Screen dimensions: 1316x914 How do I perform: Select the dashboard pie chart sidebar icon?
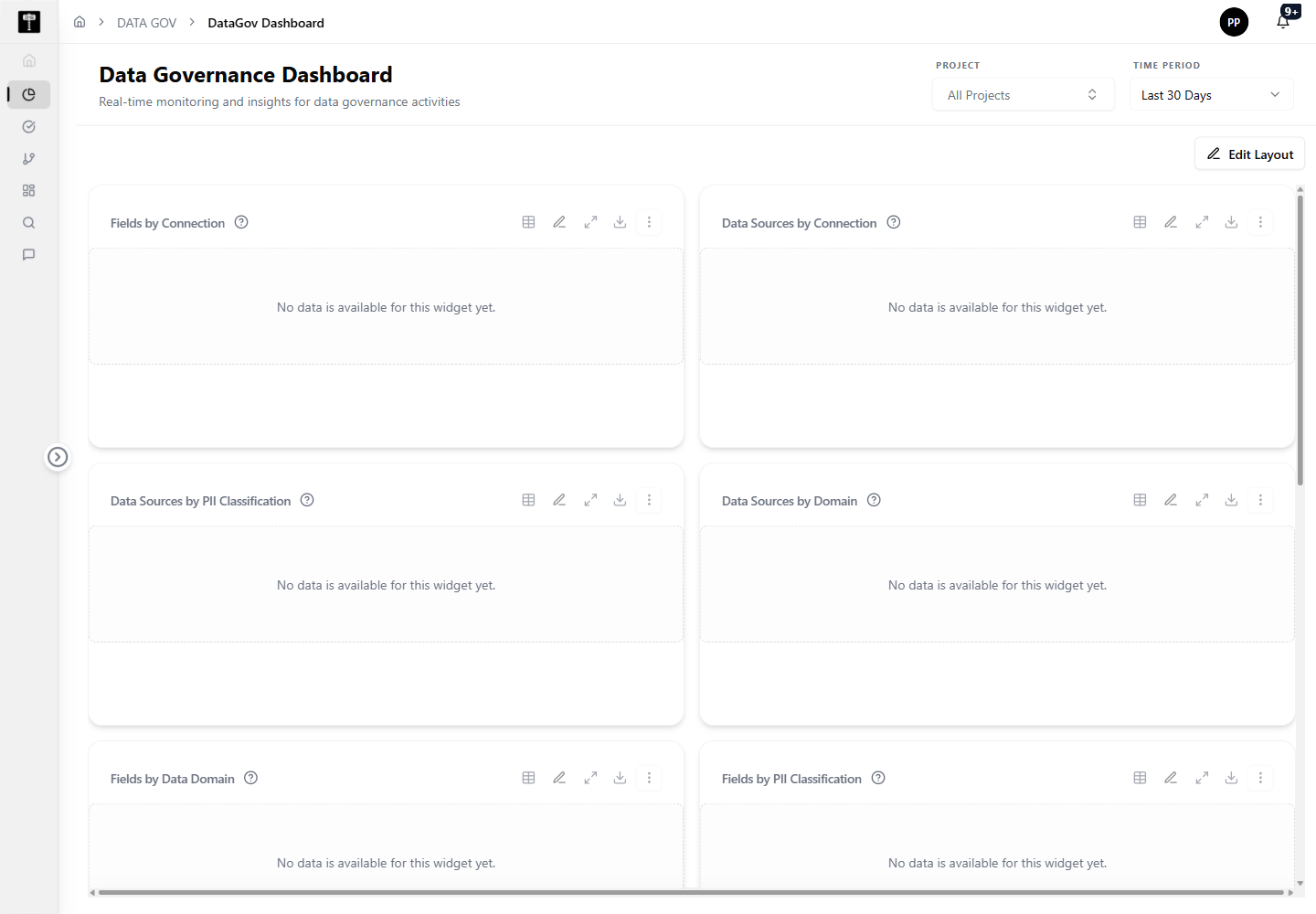29,94
